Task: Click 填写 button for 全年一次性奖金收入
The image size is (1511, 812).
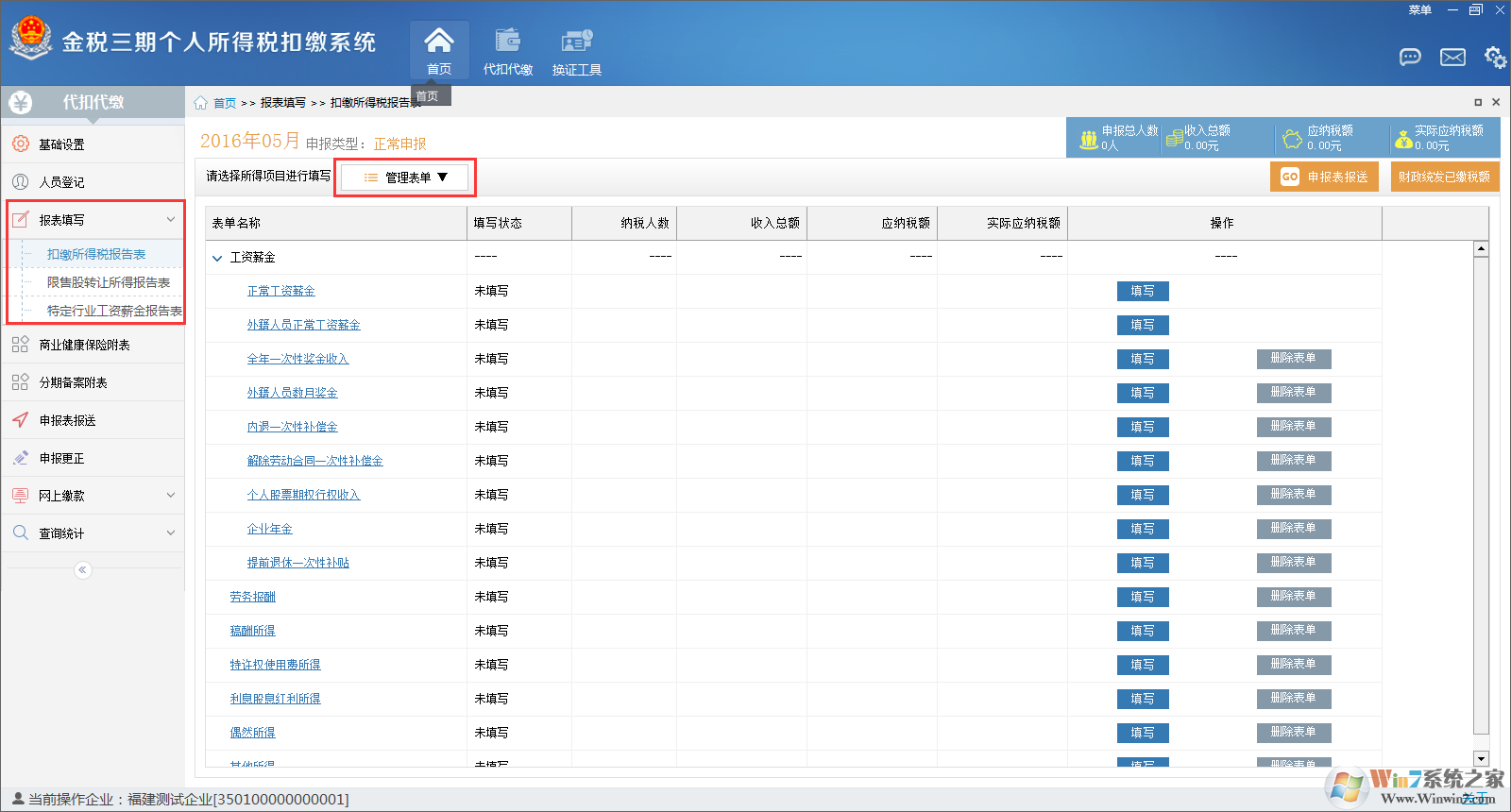Action: 1143,359
